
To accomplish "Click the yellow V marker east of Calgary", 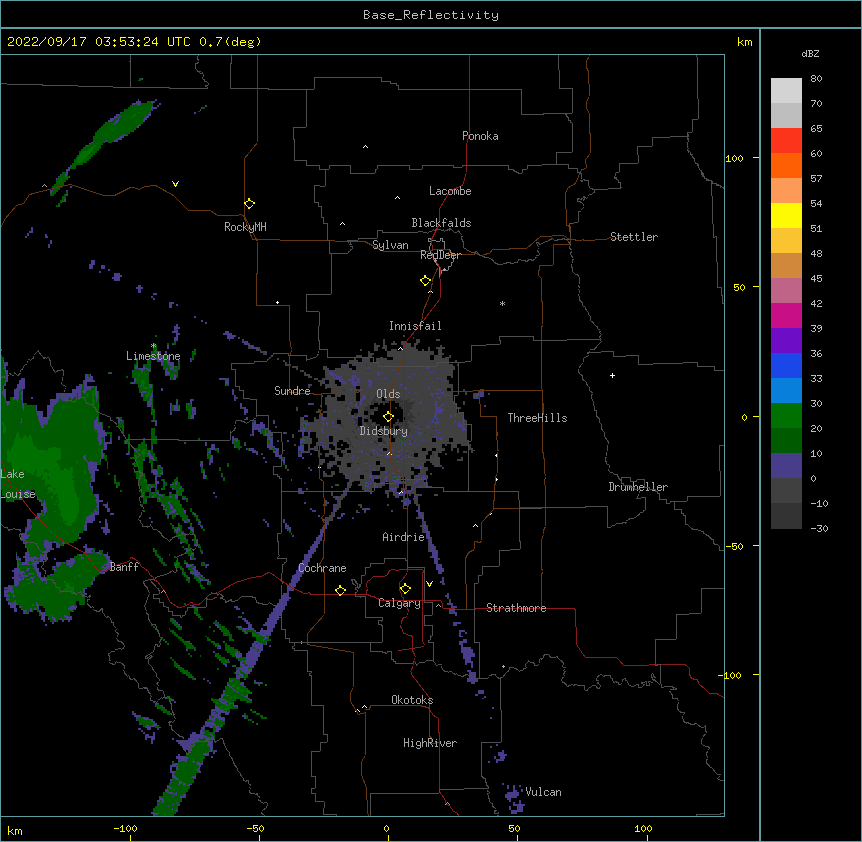I will point(429,584).
